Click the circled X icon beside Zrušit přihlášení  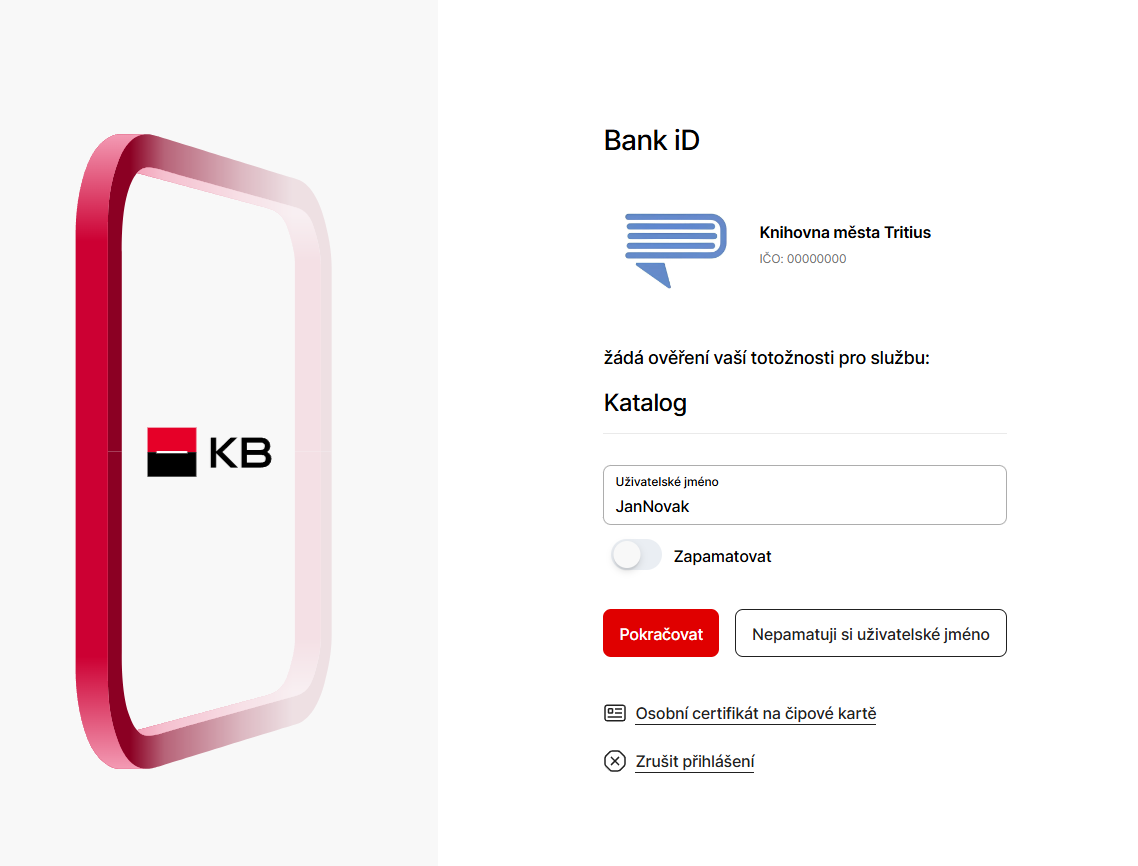coord(615,761)
